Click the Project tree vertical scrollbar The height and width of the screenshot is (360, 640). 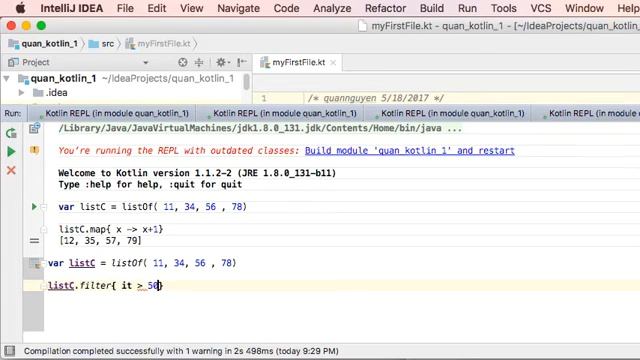(247, 82)
